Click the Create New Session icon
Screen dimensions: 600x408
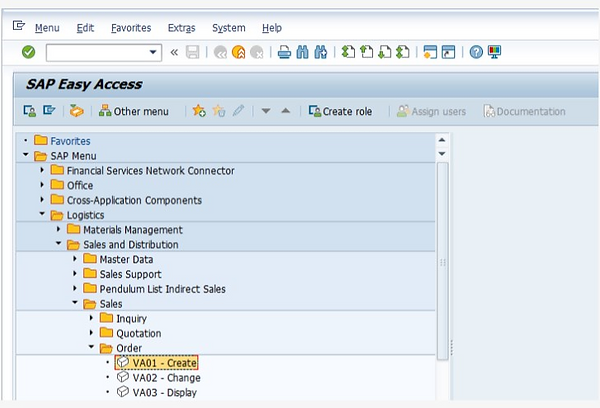pyautogui.click(x=430, y=52)
